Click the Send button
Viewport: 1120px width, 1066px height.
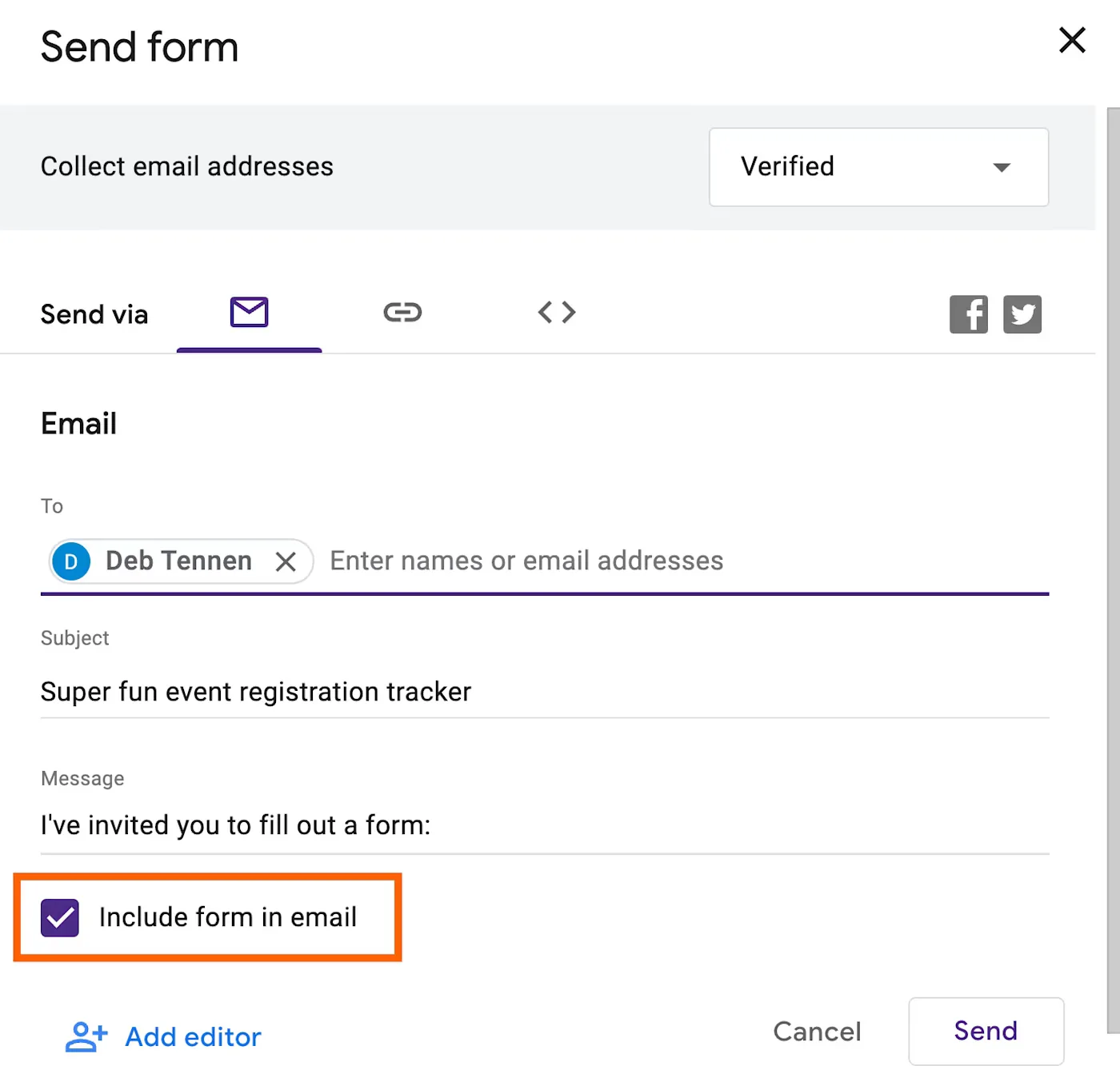coord(986,1031)
